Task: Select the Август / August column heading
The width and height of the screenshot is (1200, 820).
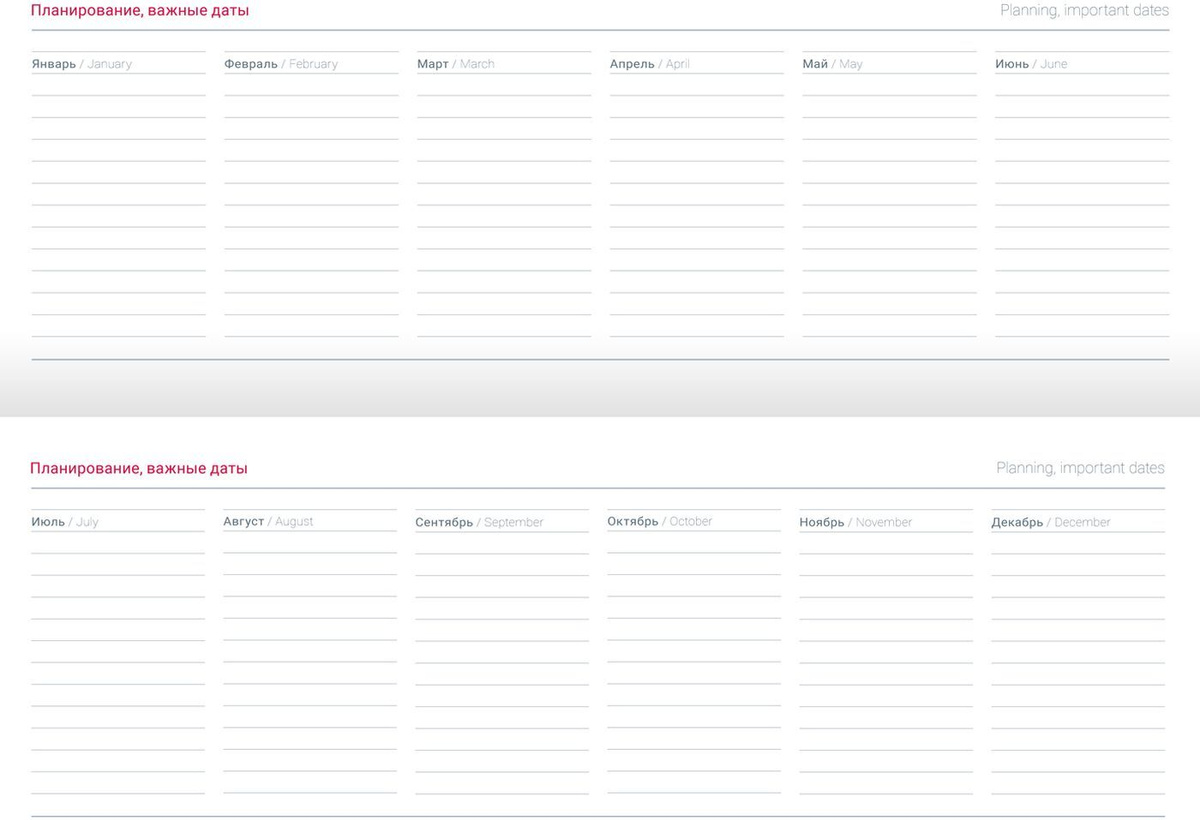Action: pyautogui.click(x=268, y=521)
